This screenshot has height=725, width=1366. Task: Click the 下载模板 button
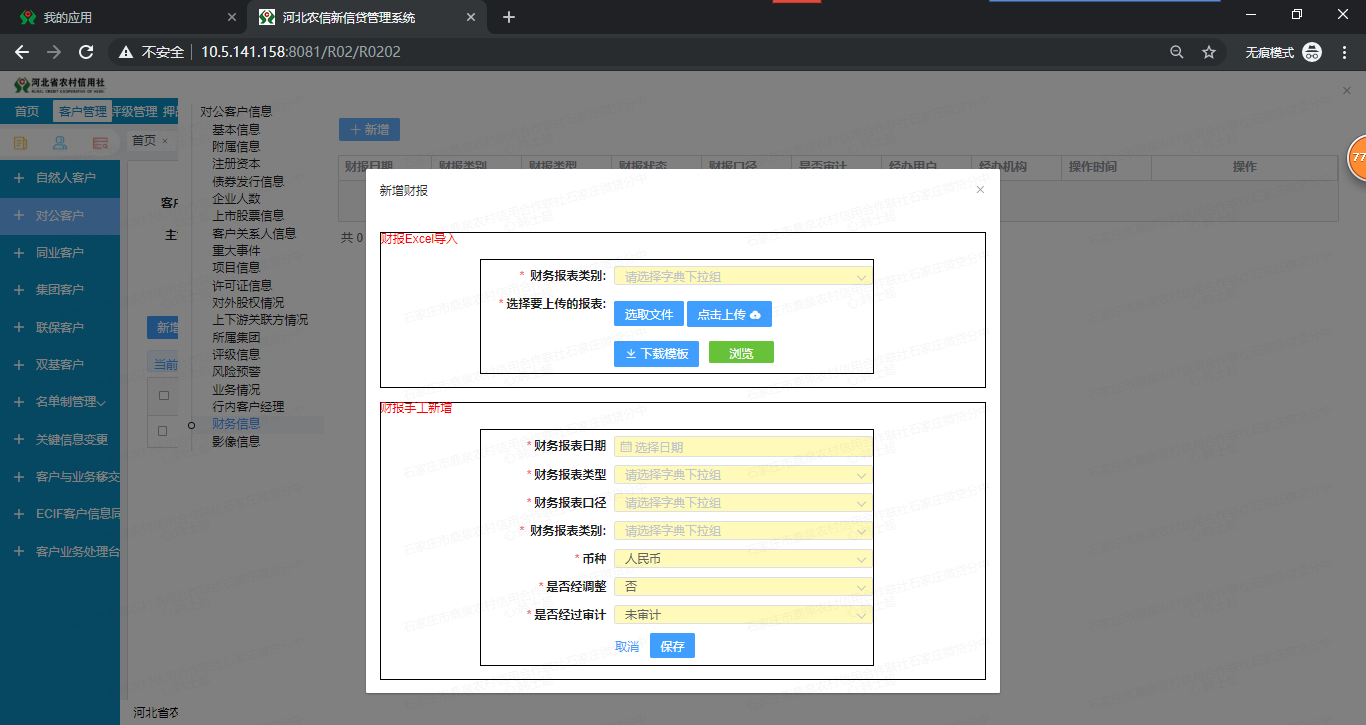click(656, 353)
